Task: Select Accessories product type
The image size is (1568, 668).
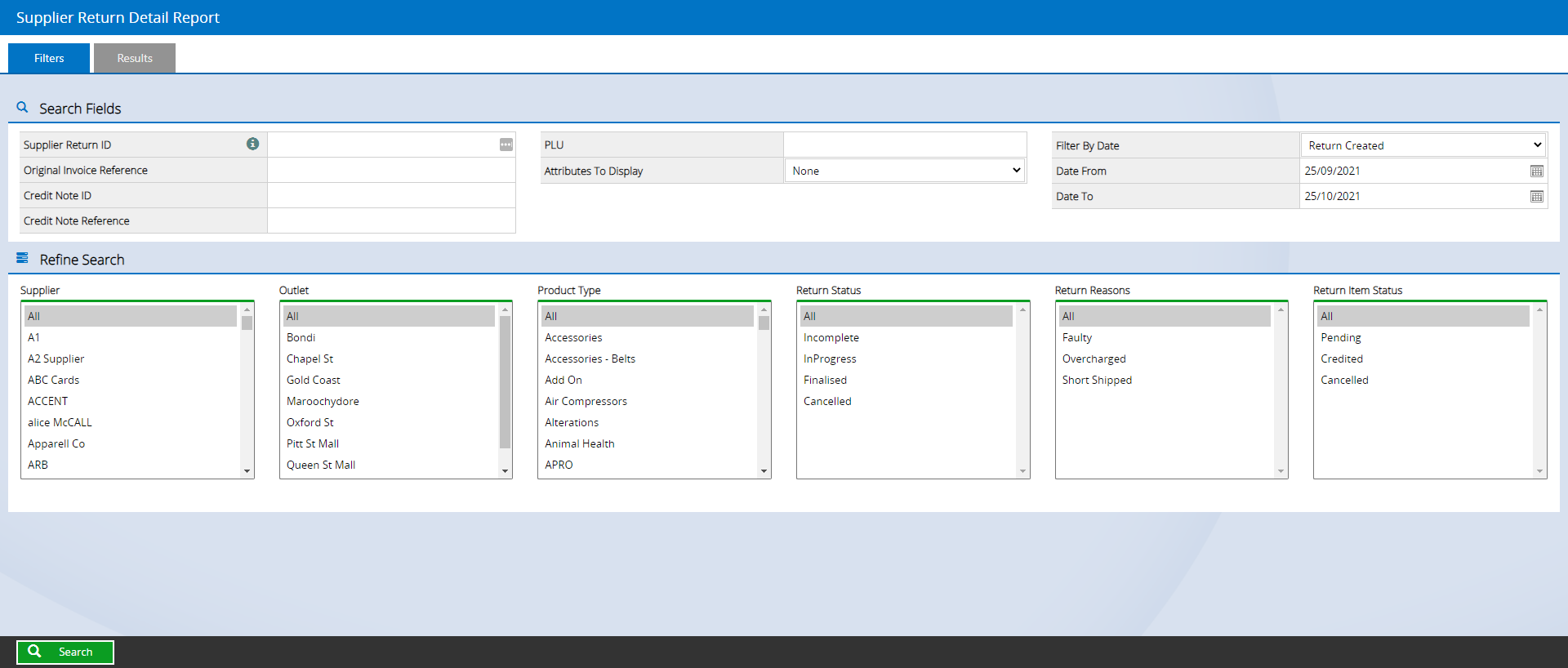Action: (x=648, y=337)
